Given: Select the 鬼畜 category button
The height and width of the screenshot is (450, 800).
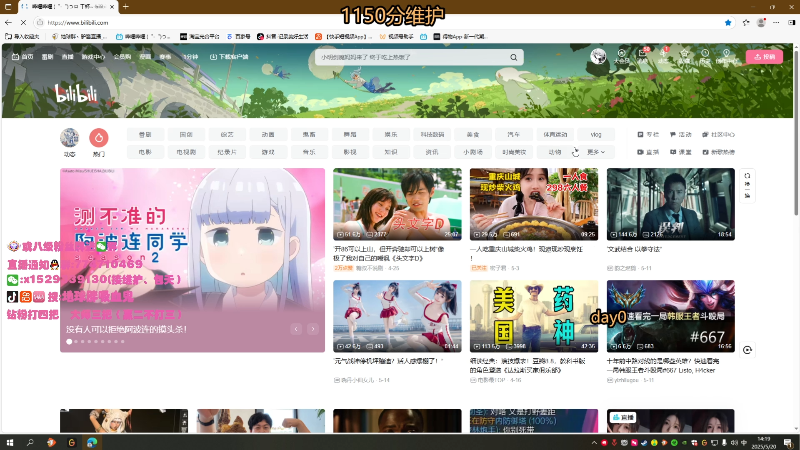Looking at the screenshot, I should point(309,135).
